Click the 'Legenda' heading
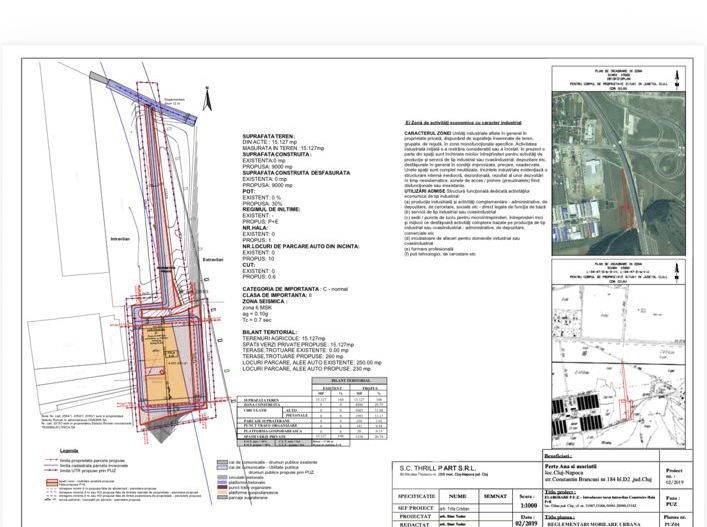The image size is (707, 527). 69,451
